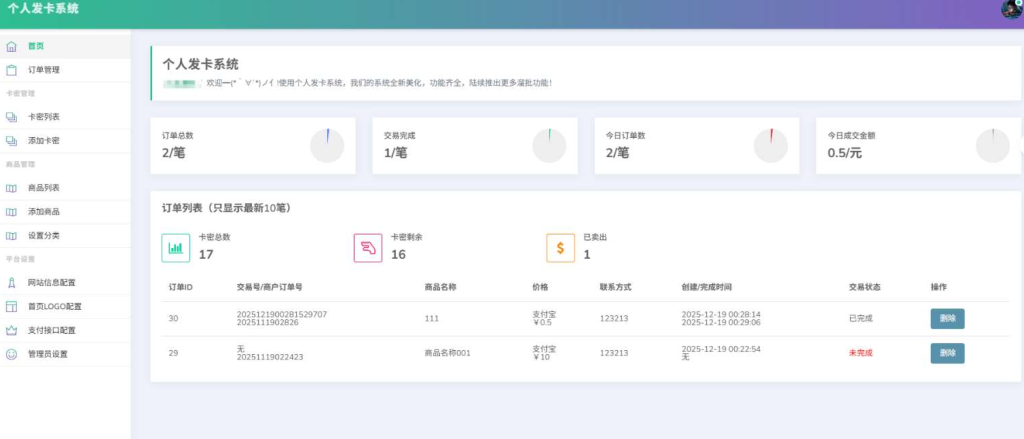Viewport: 1024px width, 439px height.
Task: Delete order 29 with the 删除 button
Action: pyautogui.click(x=947, y=353)
